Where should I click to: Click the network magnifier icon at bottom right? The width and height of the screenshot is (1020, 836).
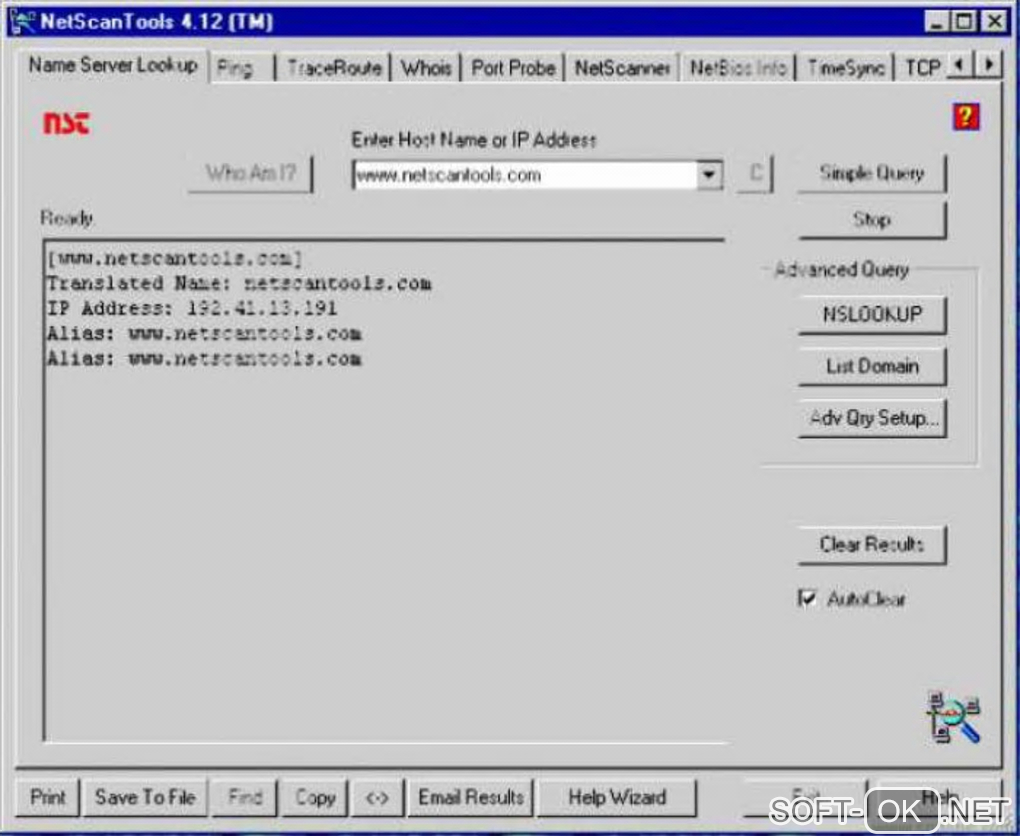tap(953, 718)
